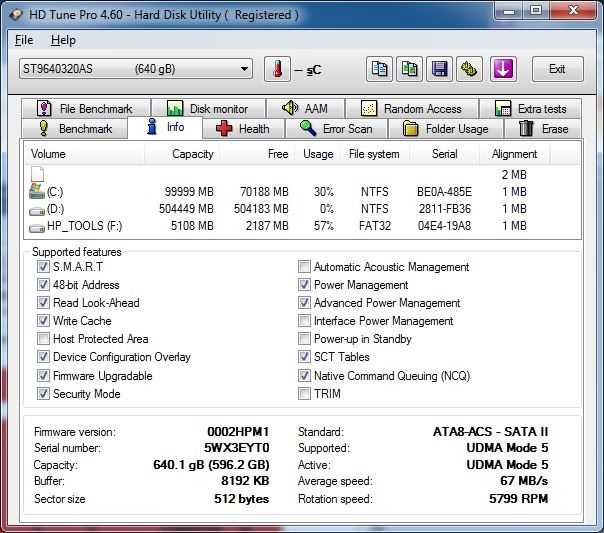Open the ST9640320AS drive selection dropdown

[135, 69]
